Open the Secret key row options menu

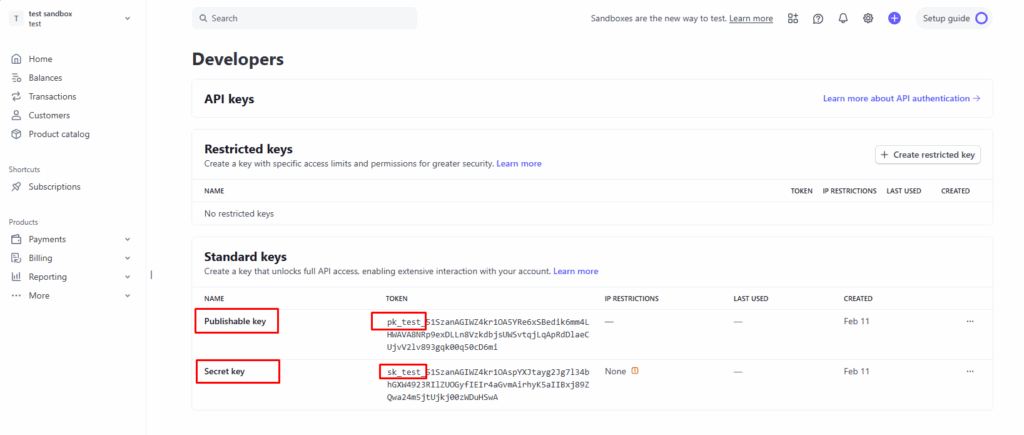click(x=969, y=371)
